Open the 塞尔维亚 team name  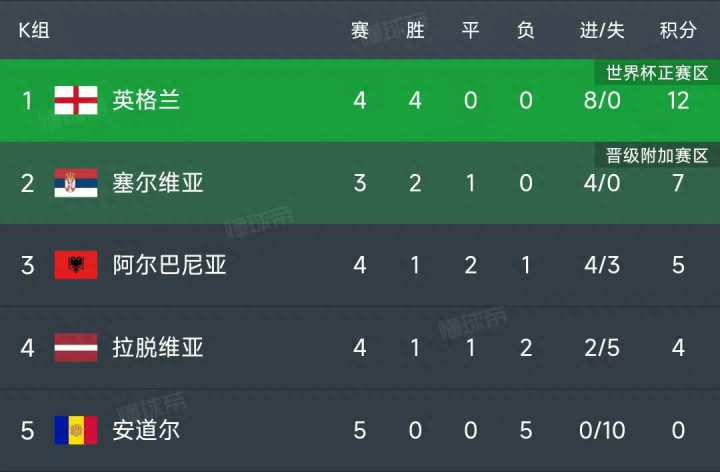click(x=158, y=183)
